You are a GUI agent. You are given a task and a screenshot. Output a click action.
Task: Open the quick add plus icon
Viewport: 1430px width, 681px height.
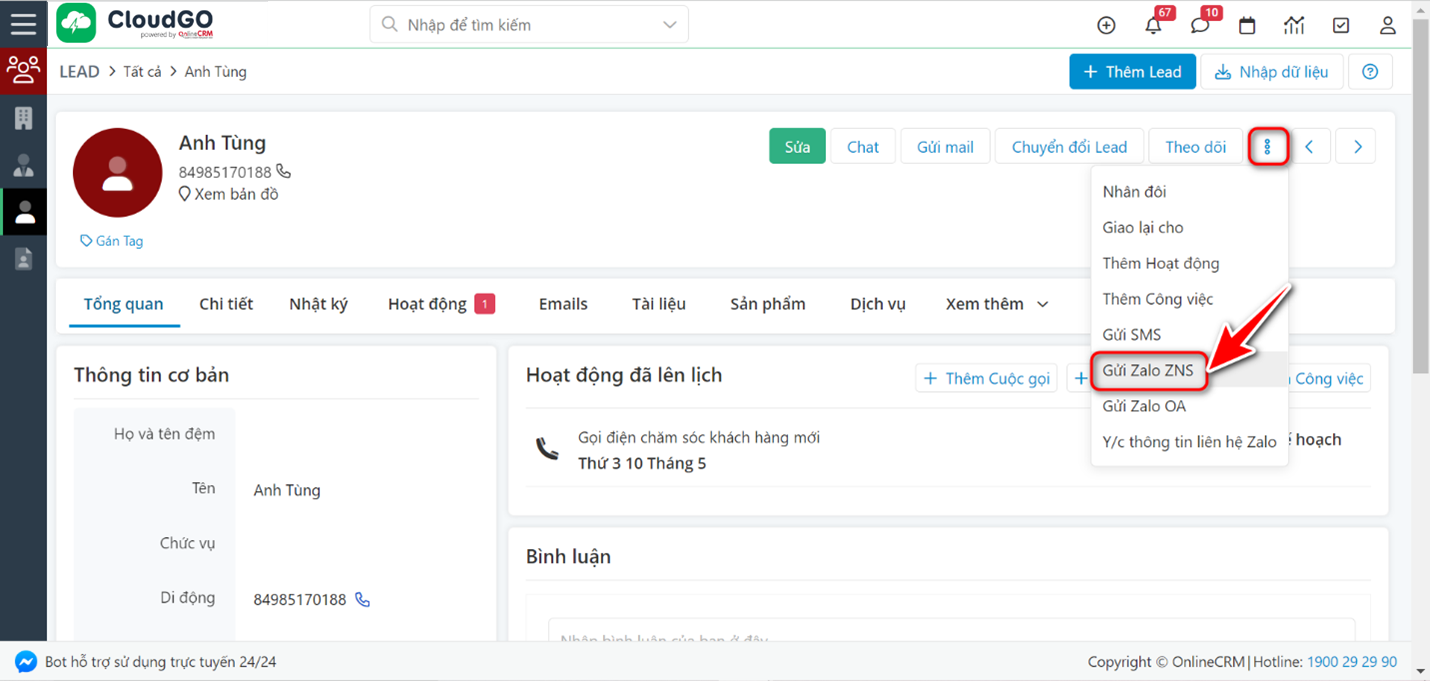[x=1106, y=25]
